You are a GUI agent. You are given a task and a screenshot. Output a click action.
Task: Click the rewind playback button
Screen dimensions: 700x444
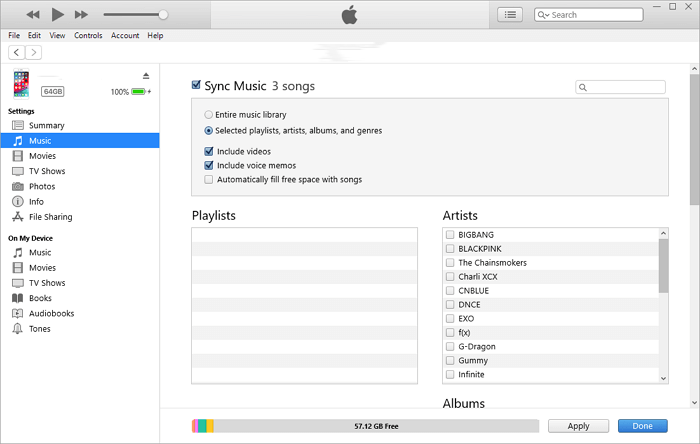coord(33,15)
